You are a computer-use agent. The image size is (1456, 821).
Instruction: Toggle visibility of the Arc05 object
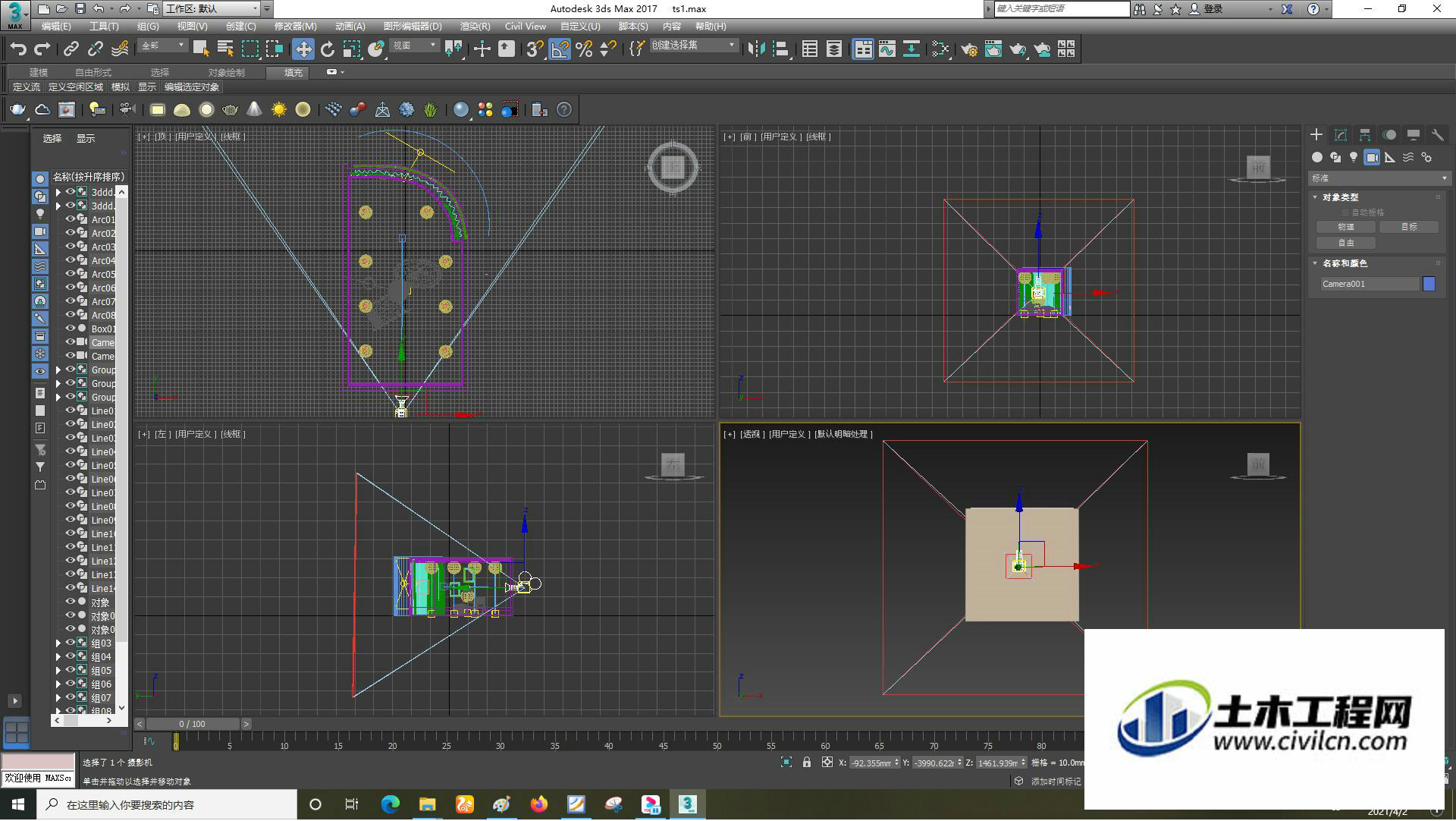[71, 274]
